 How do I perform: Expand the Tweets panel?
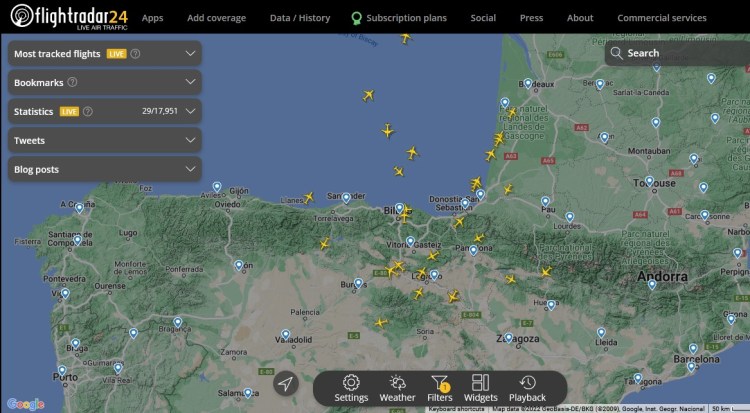190,141
